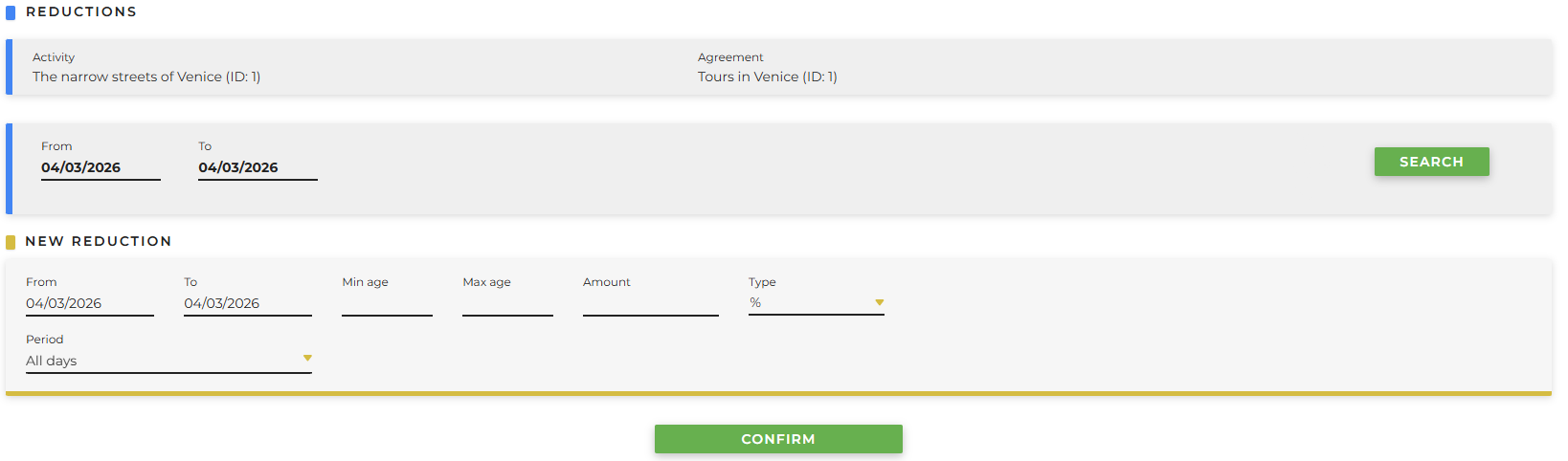Image resolution: width=1568 pixels, height=461 pixels.
Task: Focus the Min age input
Action: click(x=387, y=303)
